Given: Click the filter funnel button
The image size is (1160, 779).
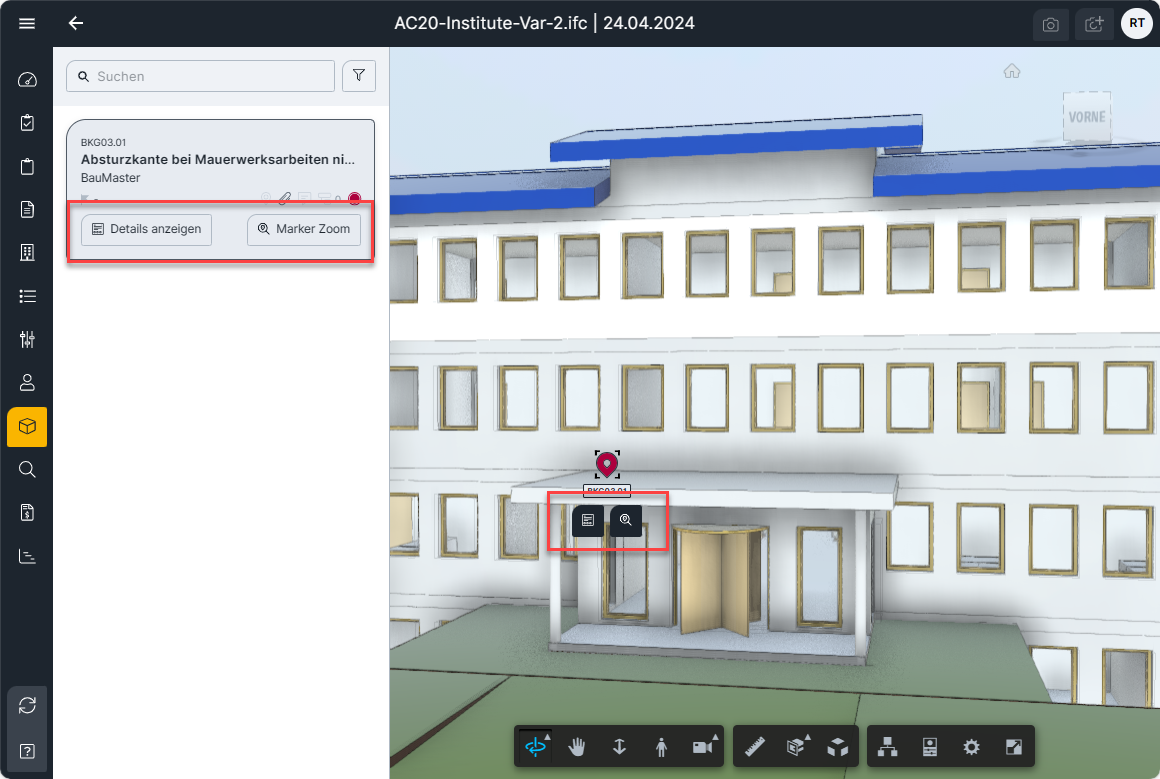Looking at the screenshot, I should tap(359, 75).
